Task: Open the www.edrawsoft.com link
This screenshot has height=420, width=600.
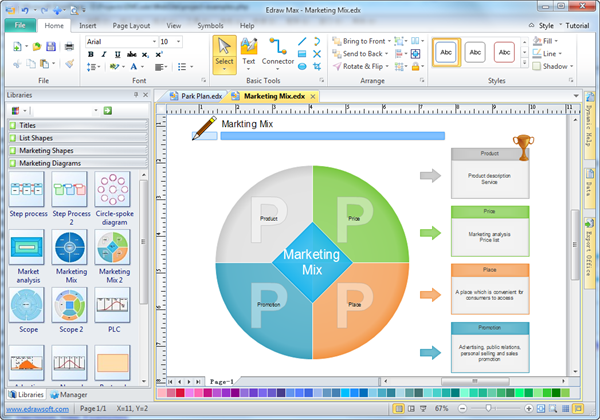Action: click(x=36, y=409)
